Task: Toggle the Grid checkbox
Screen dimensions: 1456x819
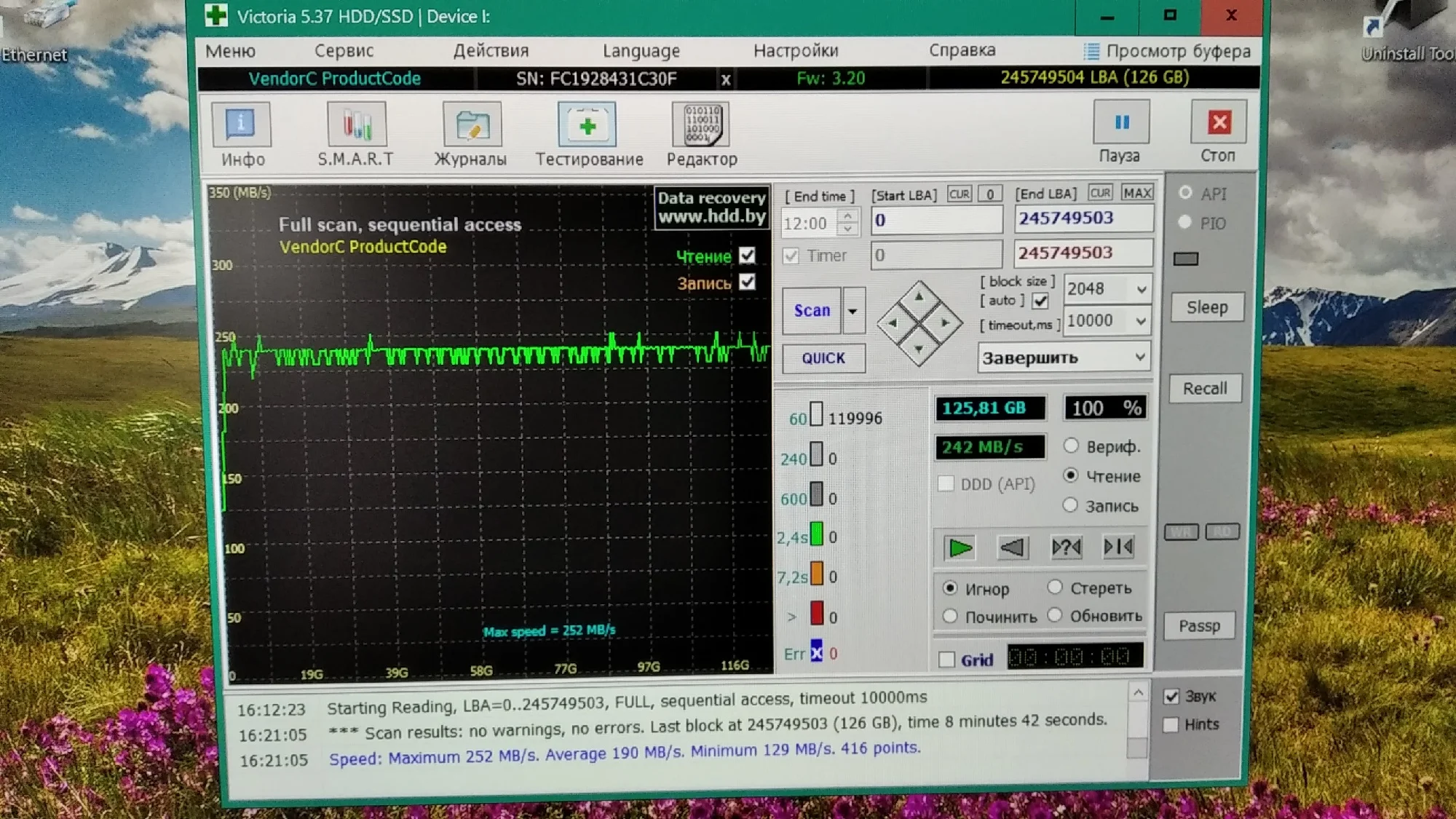Action: click(x=947, y=660)
